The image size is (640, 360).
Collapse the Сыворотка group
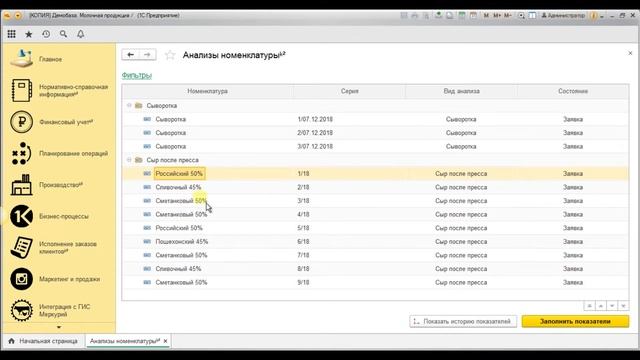[x=129, y=105]
